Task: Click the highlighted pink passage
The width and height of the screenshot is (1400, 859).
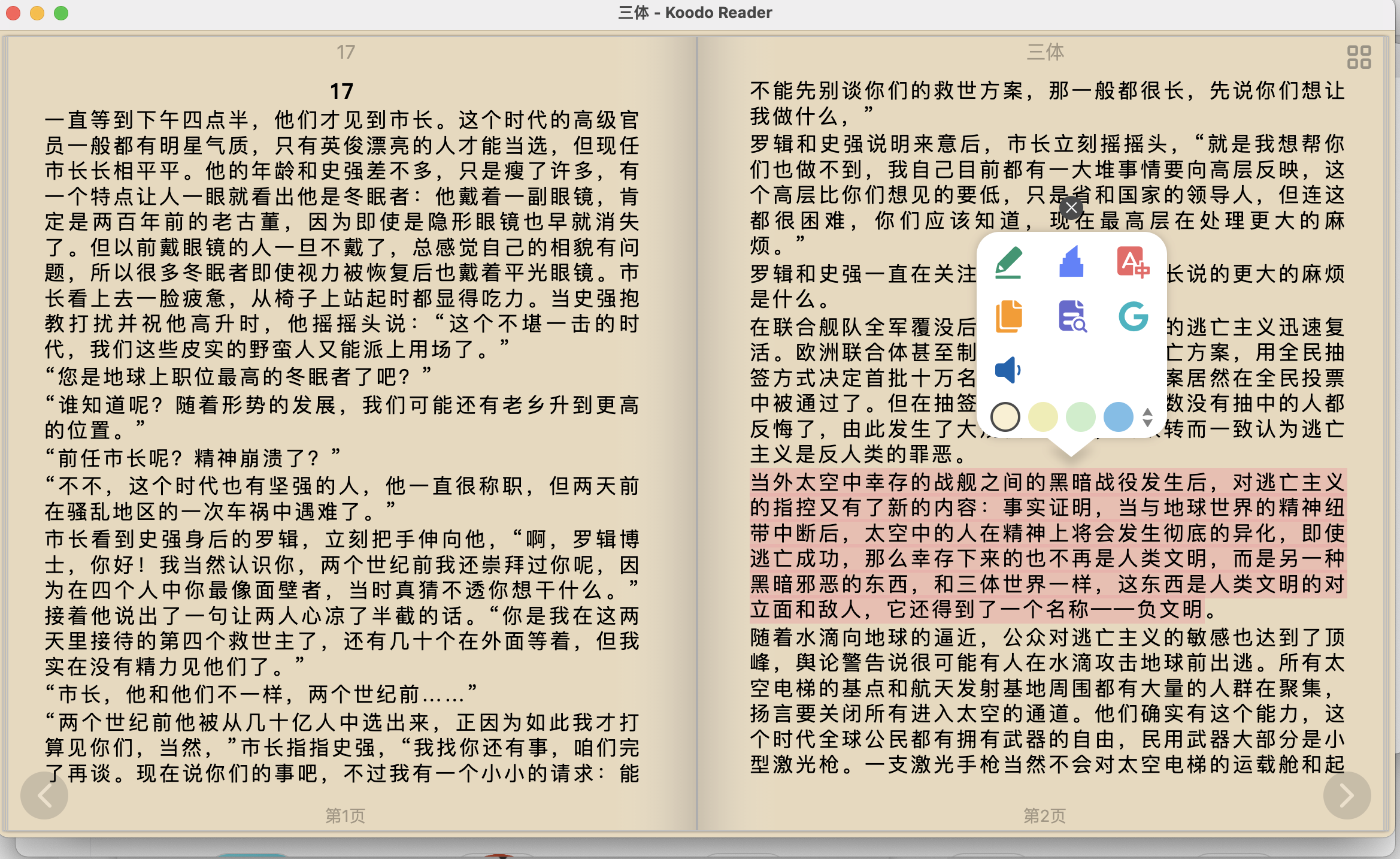Action: pos(1048,545)
